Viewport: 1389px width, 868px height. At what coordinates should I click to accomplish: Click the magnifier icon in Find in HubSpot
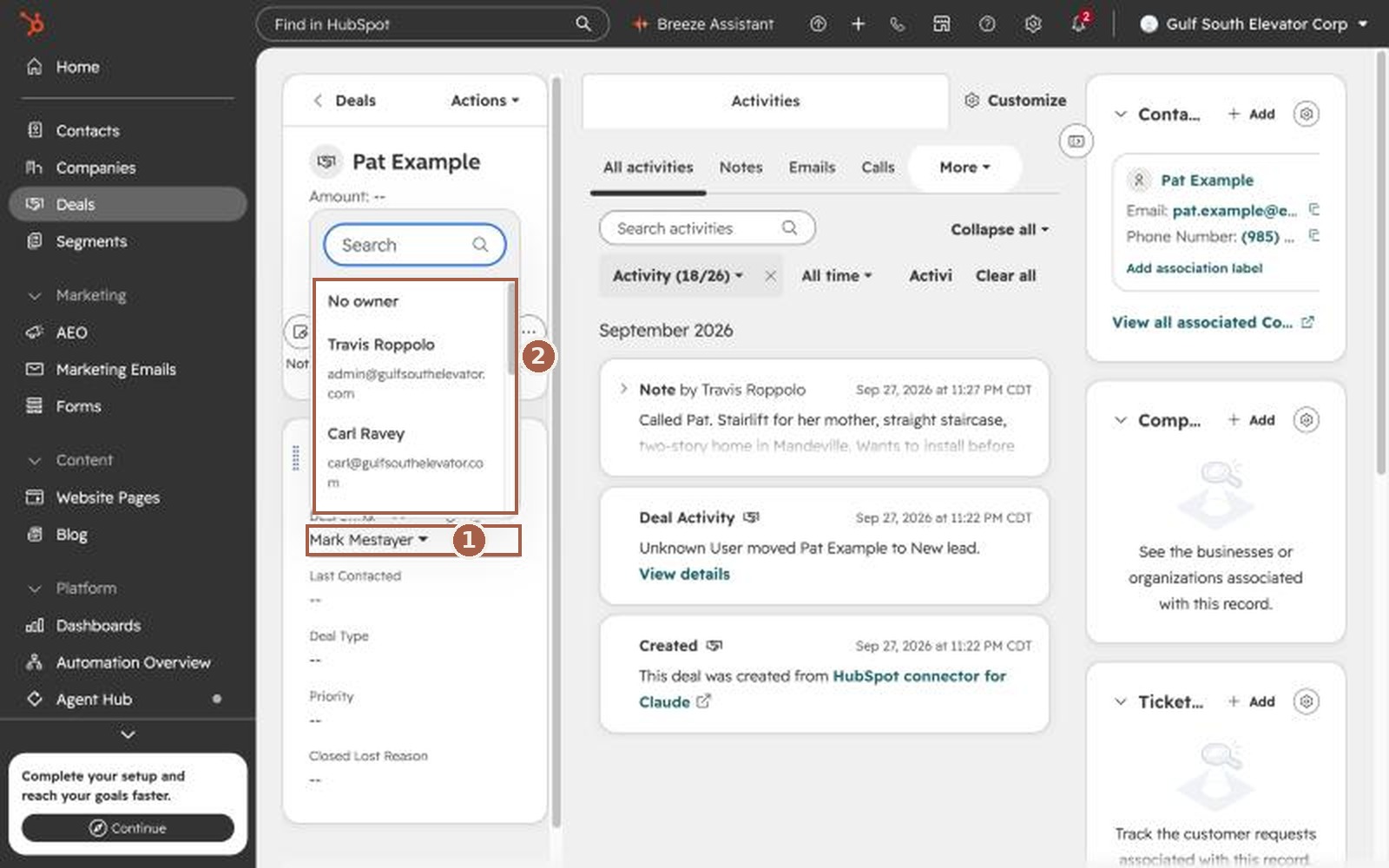tap(583, 24)
